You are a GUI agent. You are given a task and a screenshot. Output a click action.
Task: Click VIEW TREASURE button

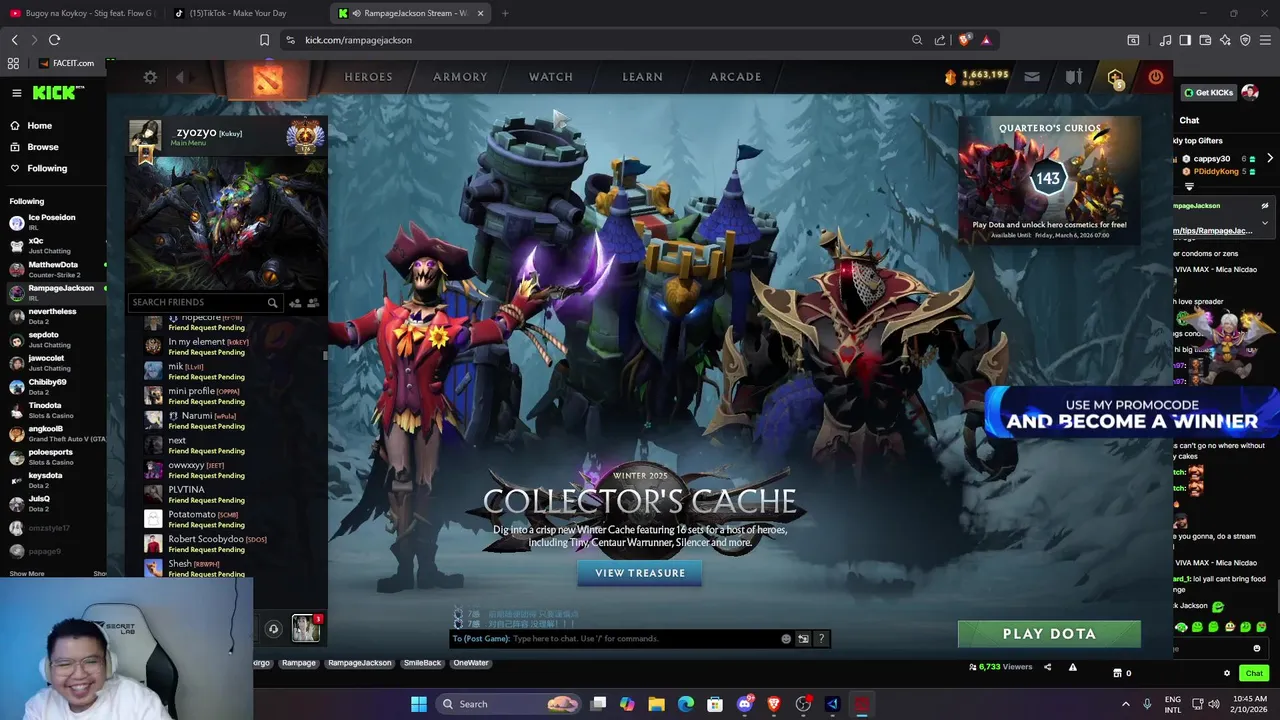tap(640, 573)
